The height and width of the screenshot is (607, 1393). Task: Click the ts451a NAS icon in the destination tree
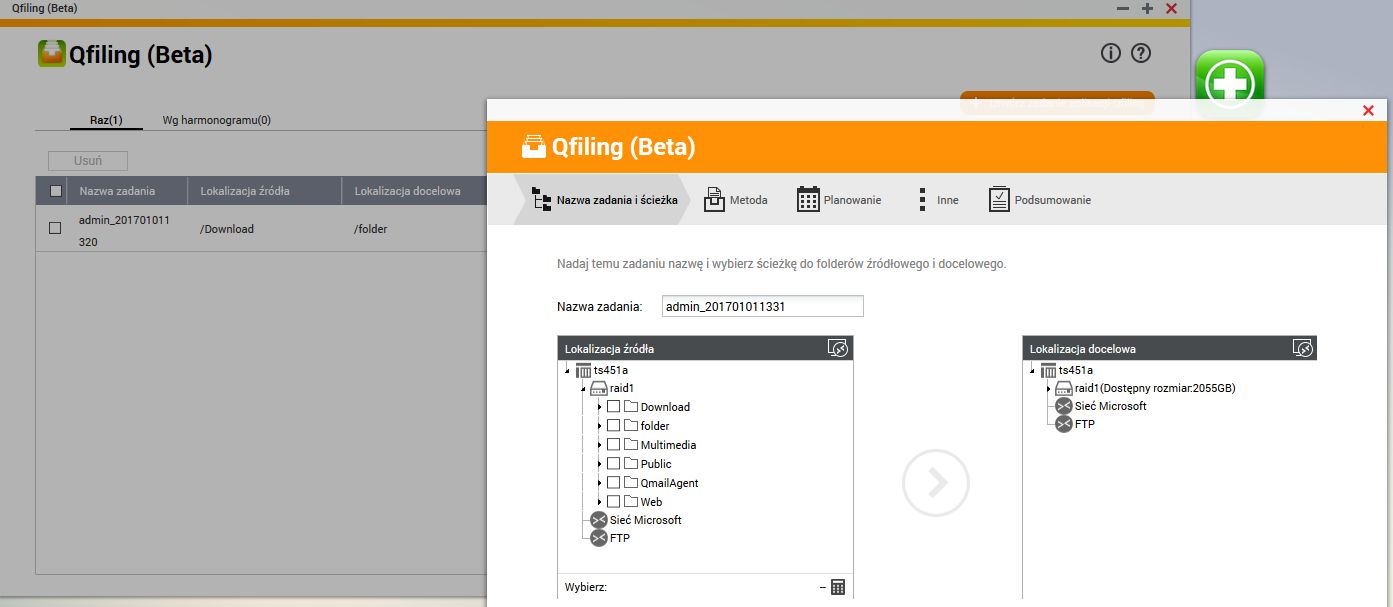tap(1048, 370)
